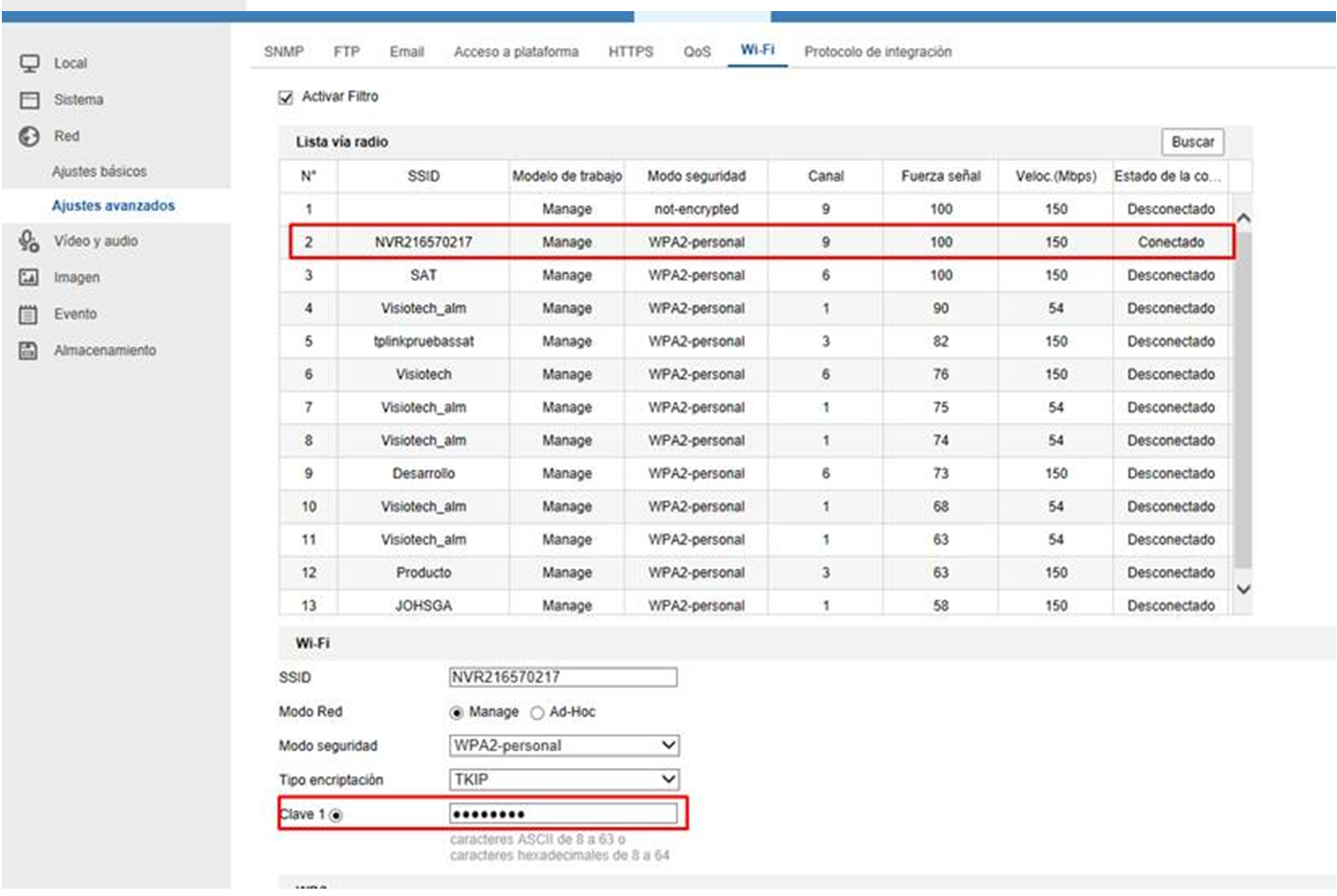Click the Canal column header
This screenshot has width=1337, height=896.
click(x=826, y=176)
